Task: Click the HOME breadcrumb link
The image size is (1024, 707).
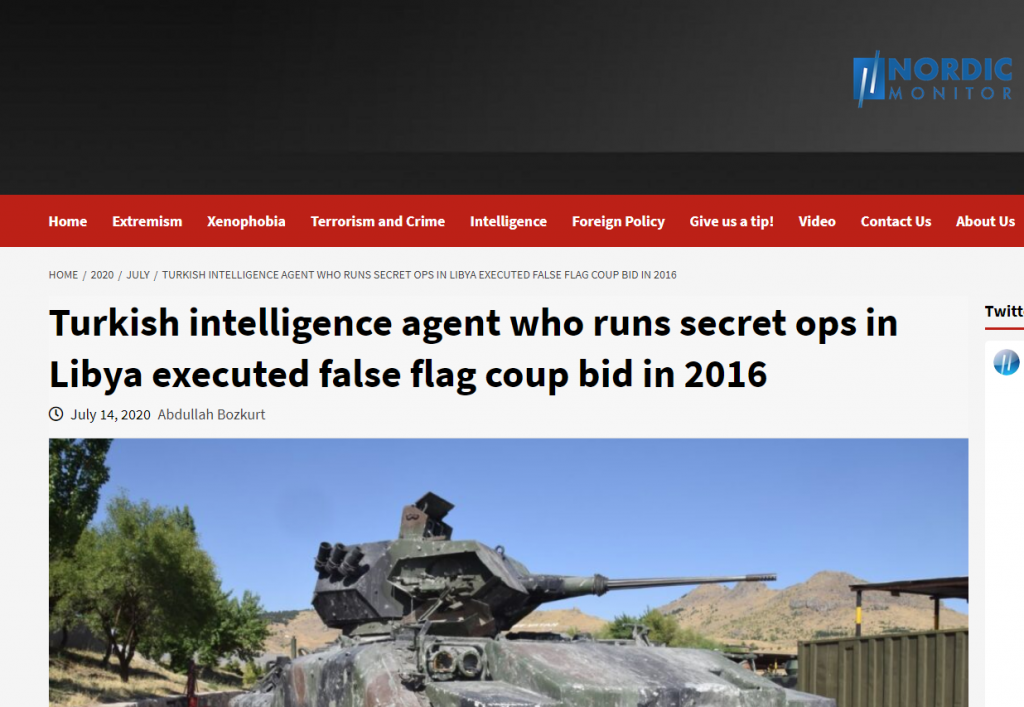Action: tap(63, 275)
